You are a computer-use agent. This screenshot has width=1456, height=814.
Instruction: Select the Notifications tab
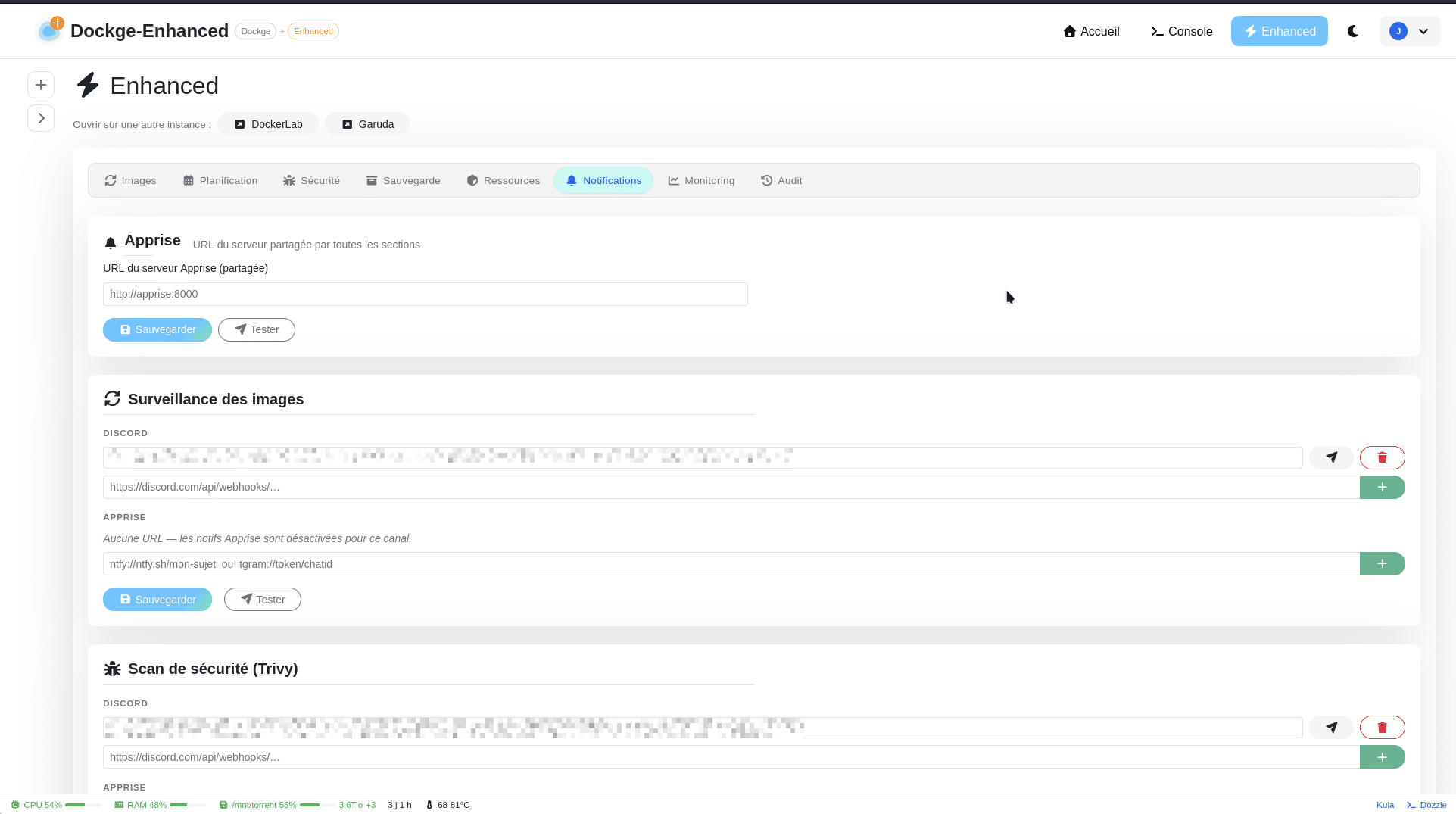(x=603, y=180)
